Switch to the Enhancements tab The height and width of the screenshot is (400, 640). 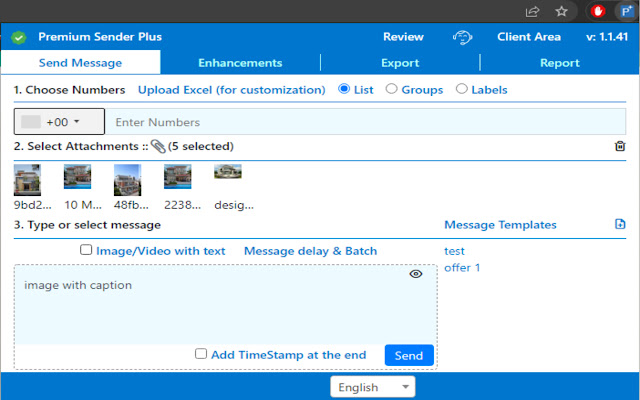[x=240, y=63]
